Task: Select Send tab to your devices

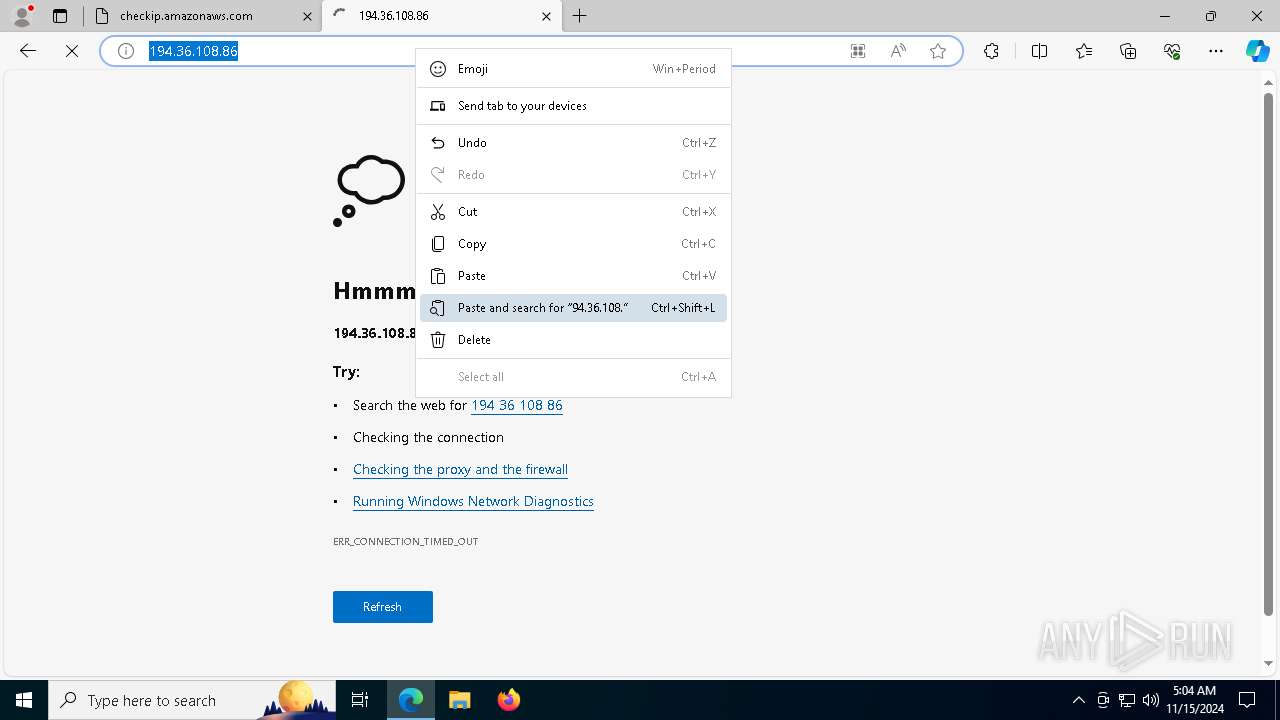Action: click(573, 106)
